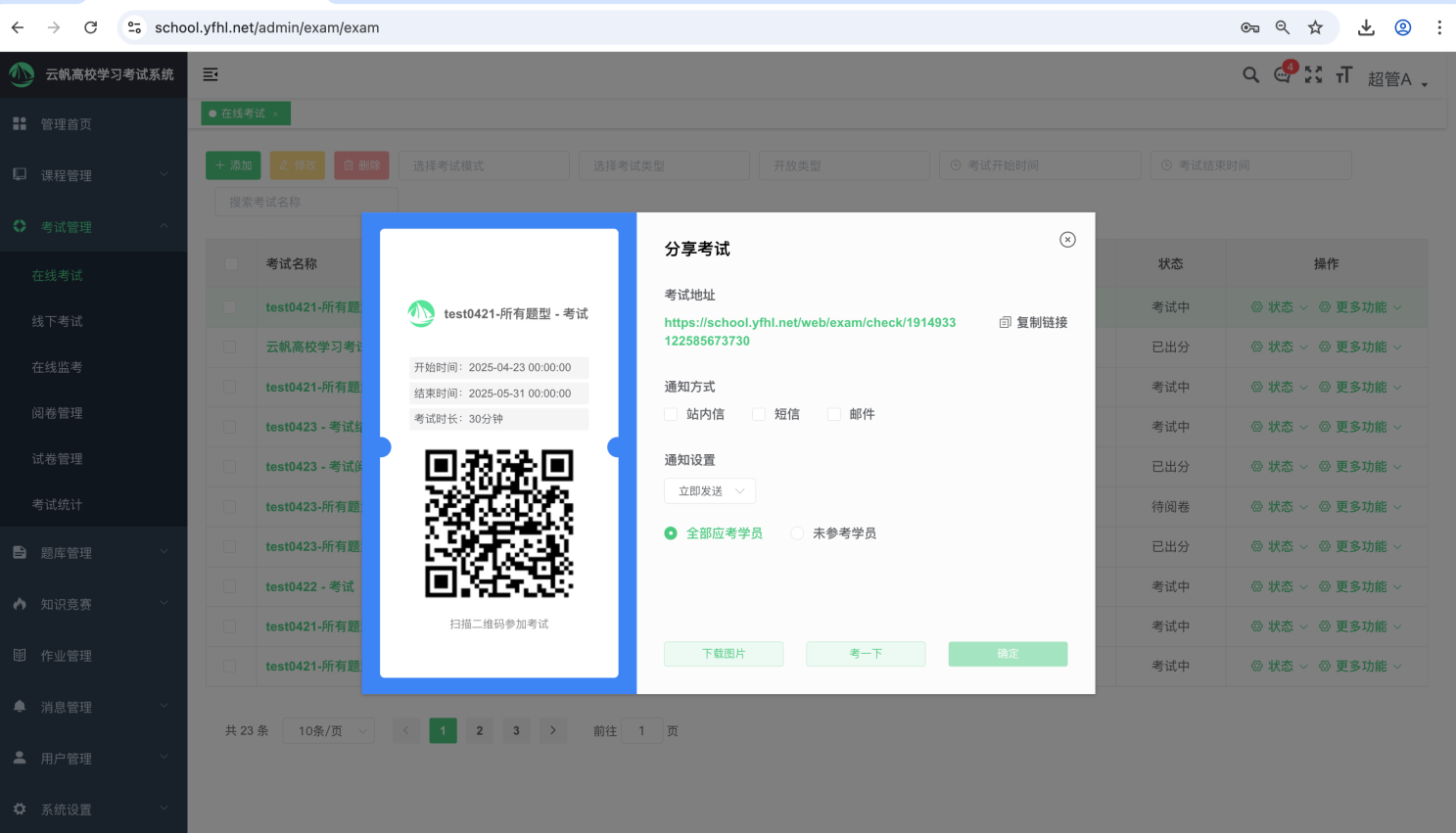Open the message notifications icon with badge

(x=1283, y=74)
